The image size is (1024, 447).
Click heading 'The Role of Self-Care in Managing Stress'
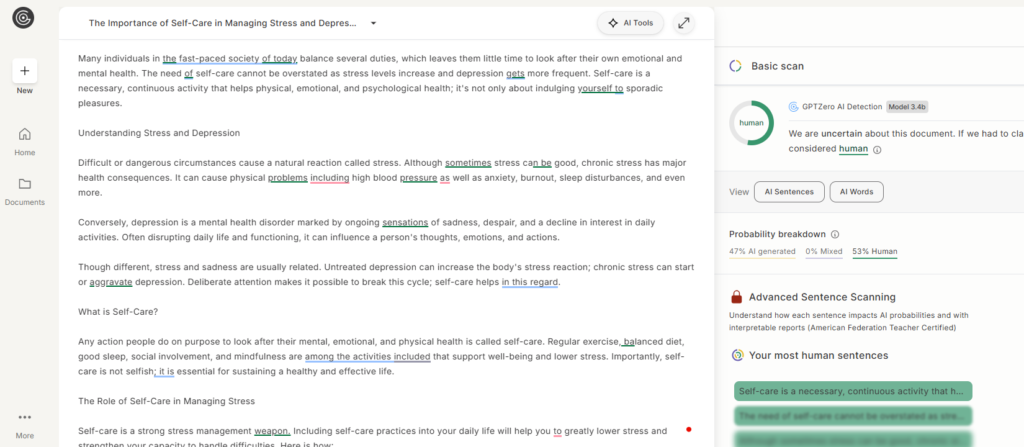[x=167, y=401]
